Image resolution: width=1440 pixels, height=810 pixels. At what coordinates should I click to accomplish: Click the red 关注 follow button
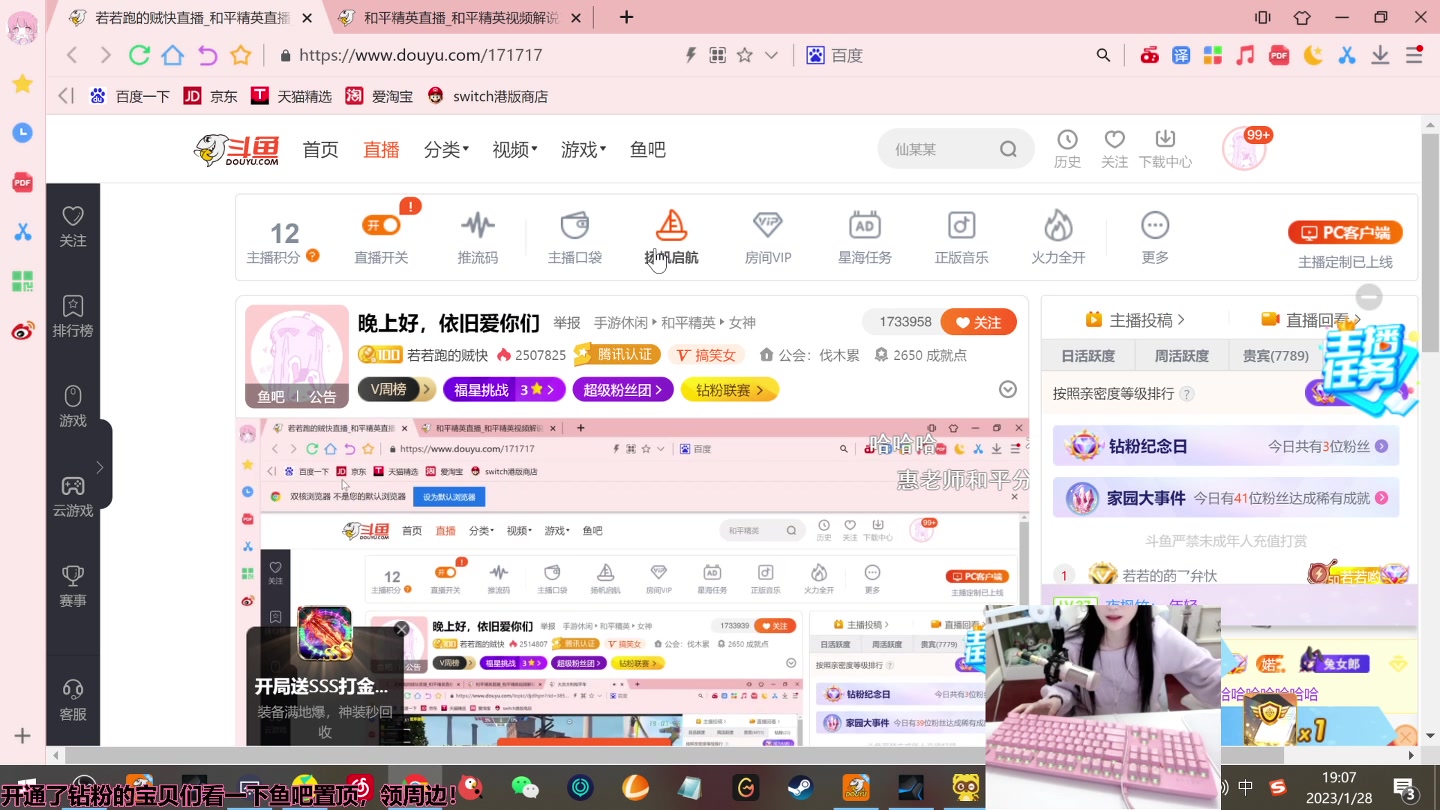pos(978,321)
